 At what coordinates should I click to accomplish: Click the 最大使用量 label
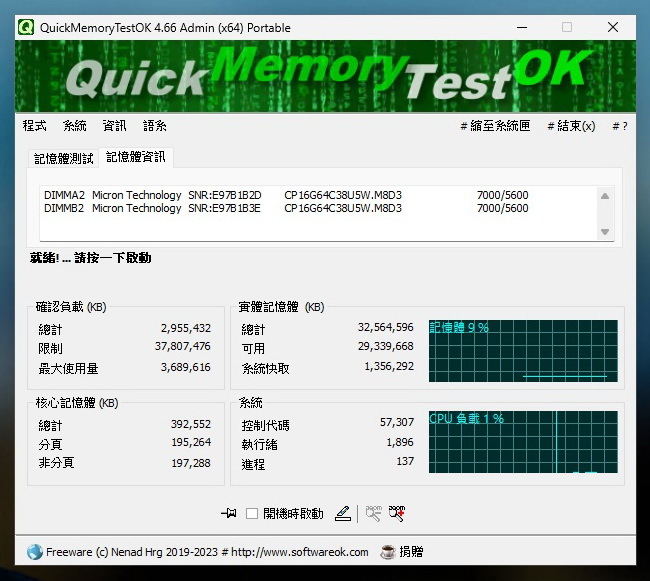(68, 368)
